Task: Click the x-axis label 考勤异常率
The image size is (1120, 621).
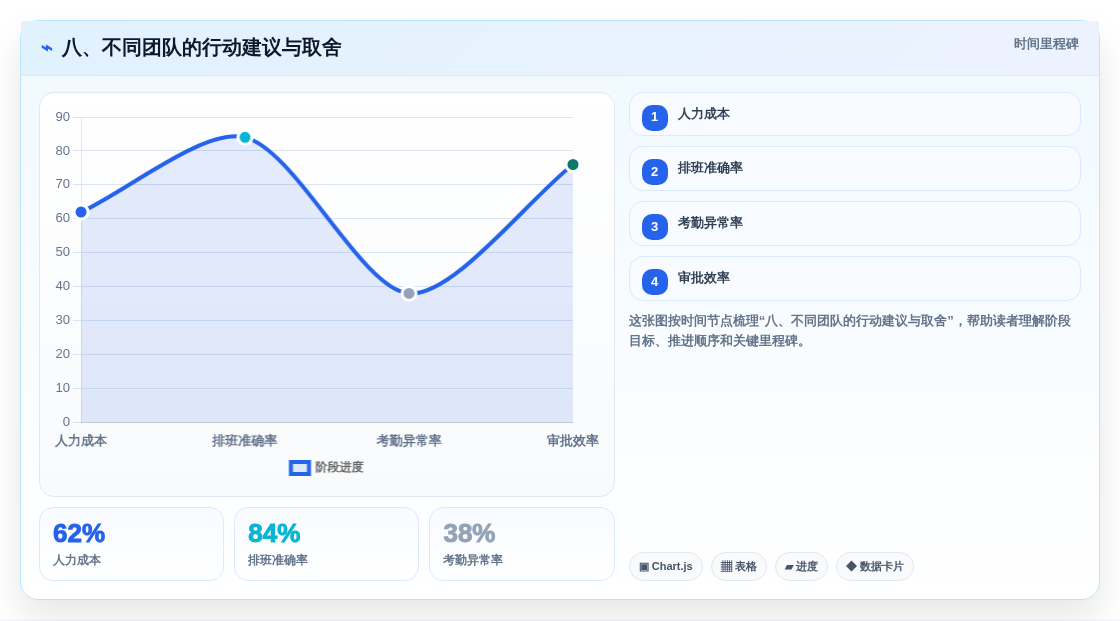Action: pos(409,441)
